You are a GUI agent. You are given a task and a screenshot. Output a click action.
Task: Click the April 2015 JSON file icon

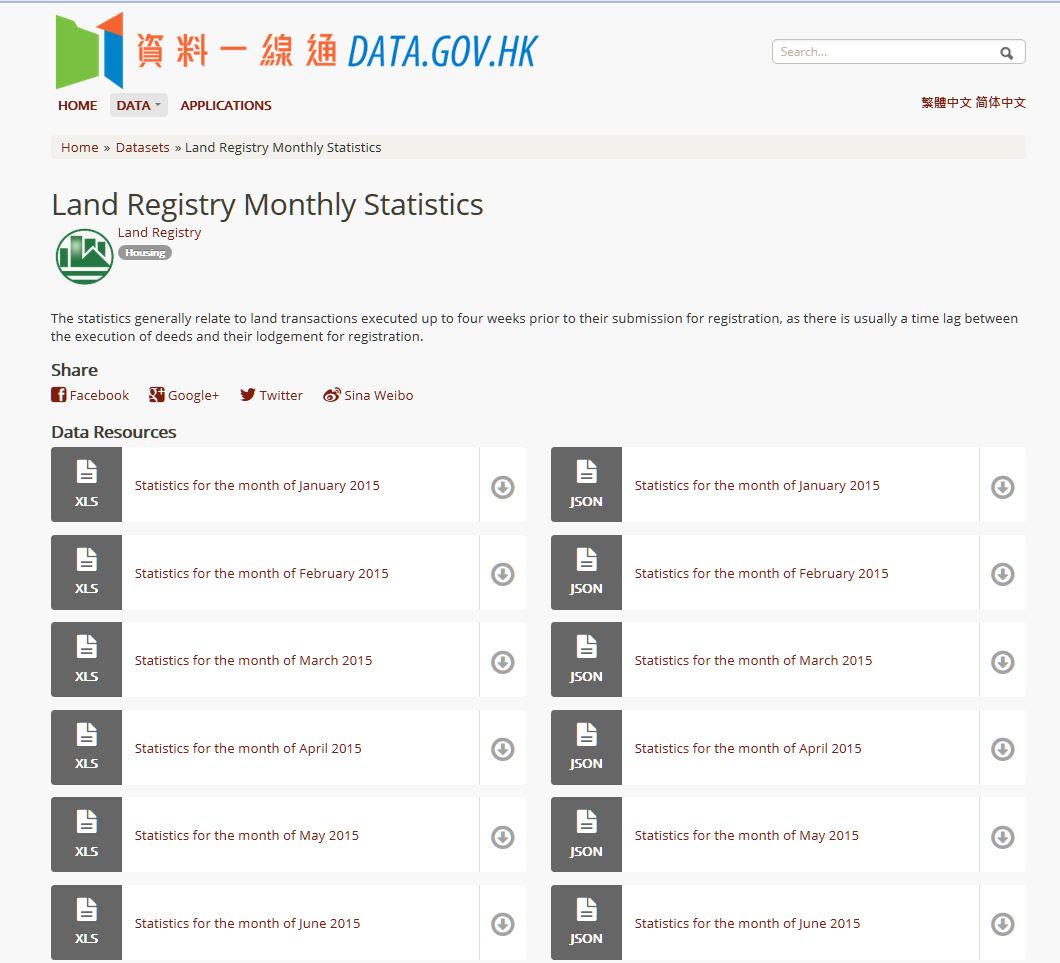(586, 747)
